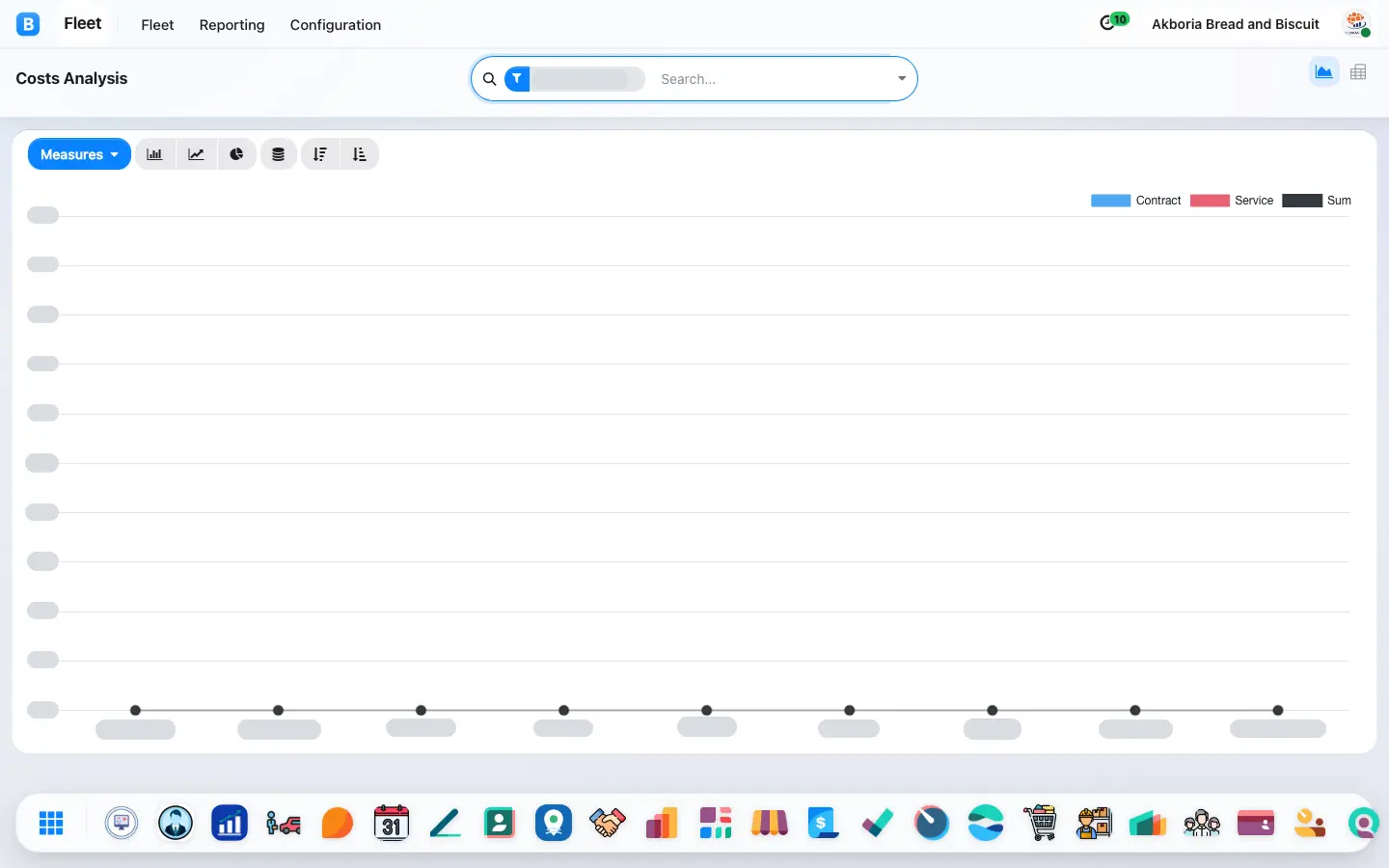Open the orange circle app in dock

pyautogui.click(x=338, y=823)
